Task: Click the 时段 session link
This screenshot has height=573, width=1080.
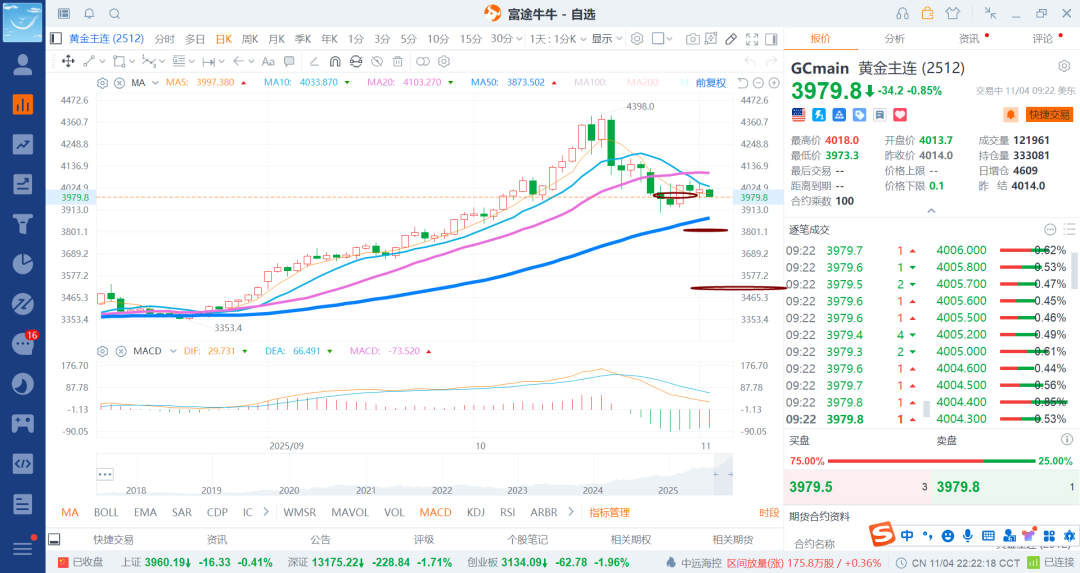Action: pyautogui.click(x=769, y=512)
